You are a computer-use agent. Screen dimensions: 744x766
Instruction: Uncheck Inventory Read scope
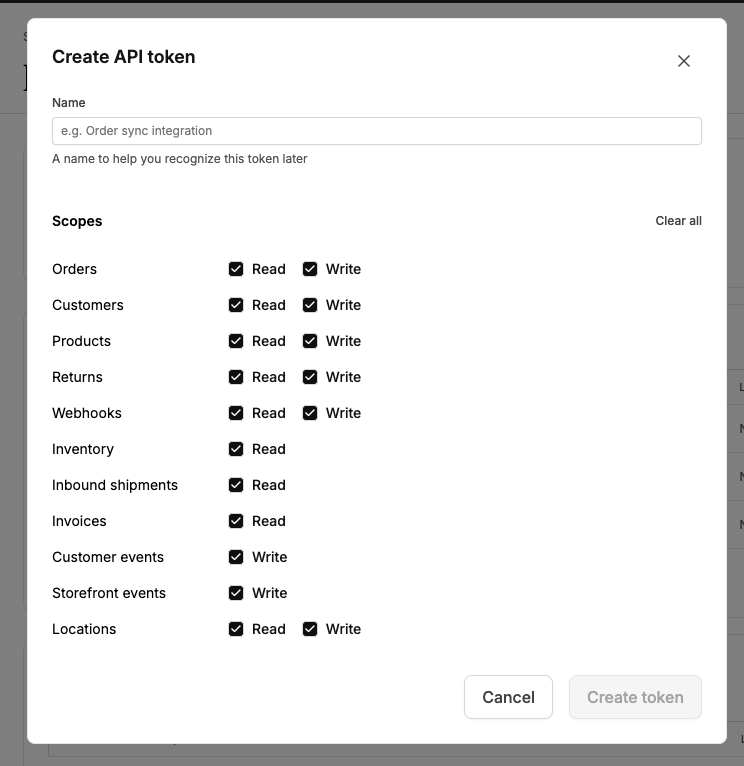coord(236,449)
